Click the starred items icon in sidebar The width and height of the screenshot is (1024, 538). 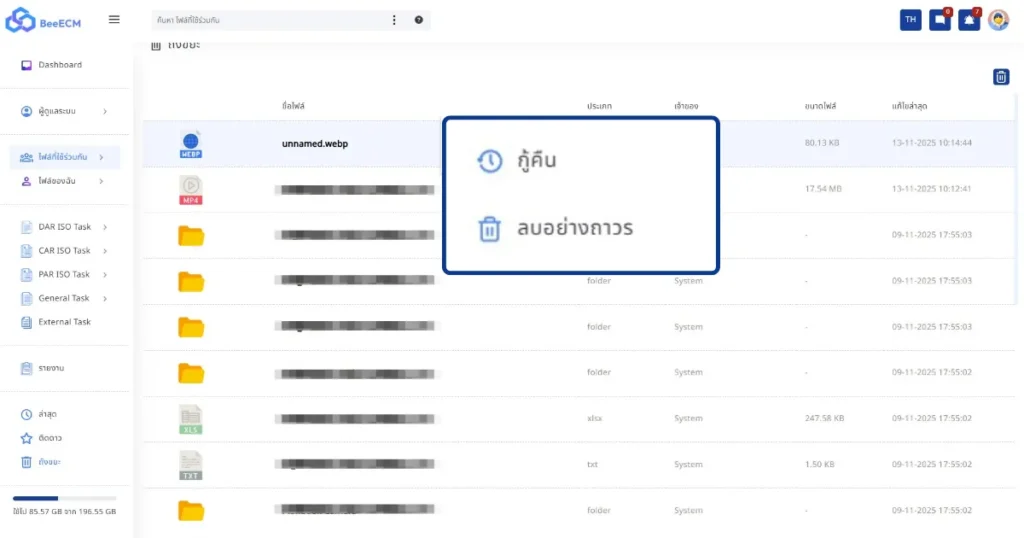(27, 438)
